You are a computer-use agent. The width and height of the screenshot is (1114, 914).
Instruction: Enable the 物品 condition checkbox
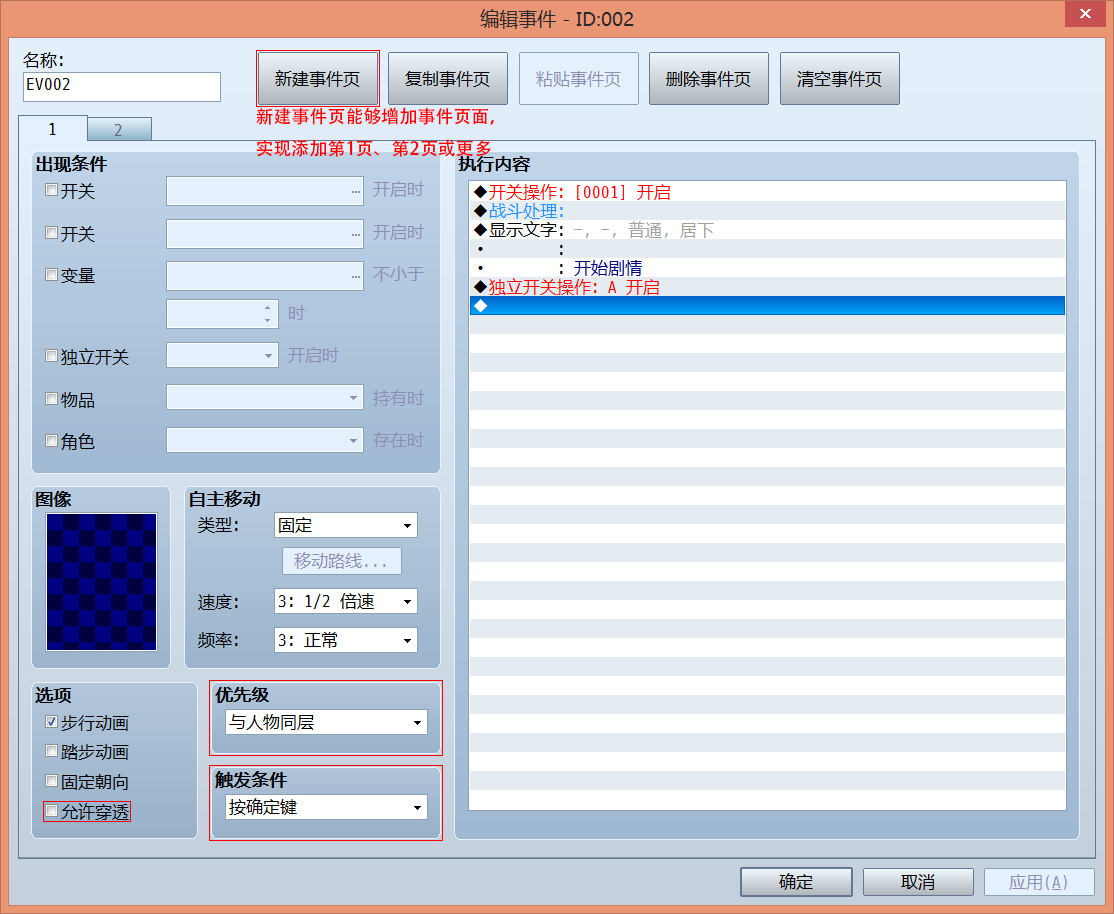(51, 399)
